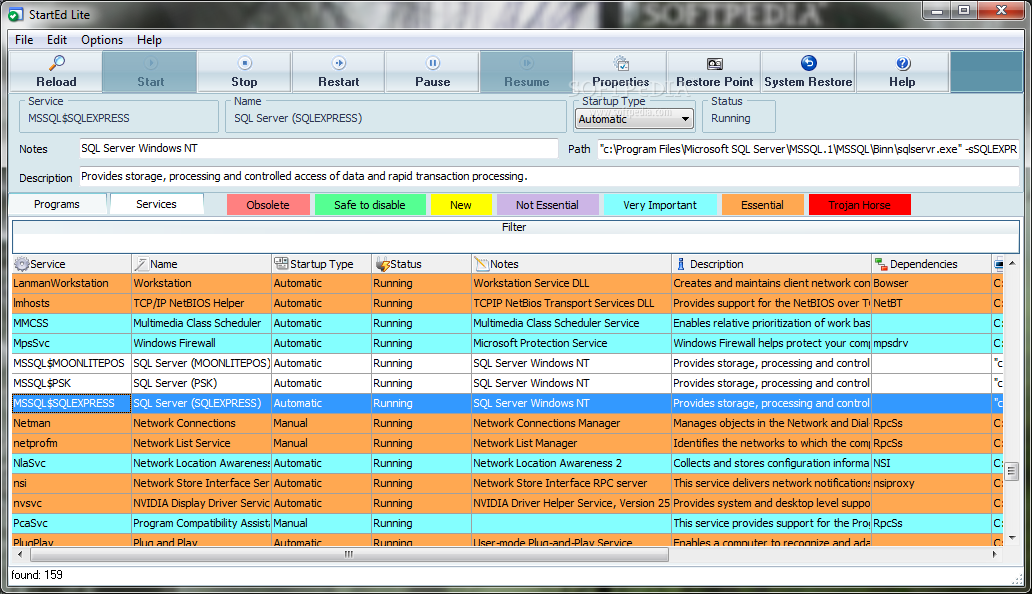Select the lmhosts service row

(x=507, y=303)
